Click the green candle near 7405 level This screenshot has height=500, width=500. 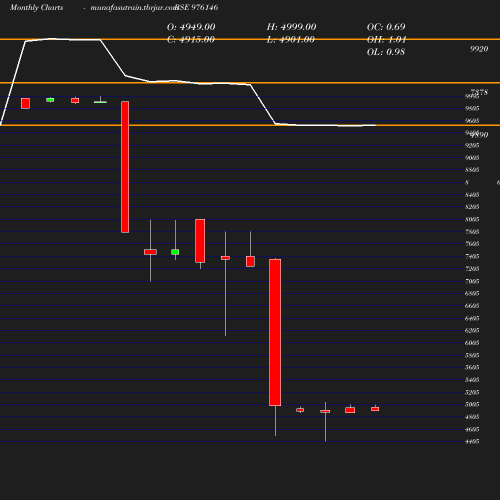pyautogui.click(x=175, y=252)
